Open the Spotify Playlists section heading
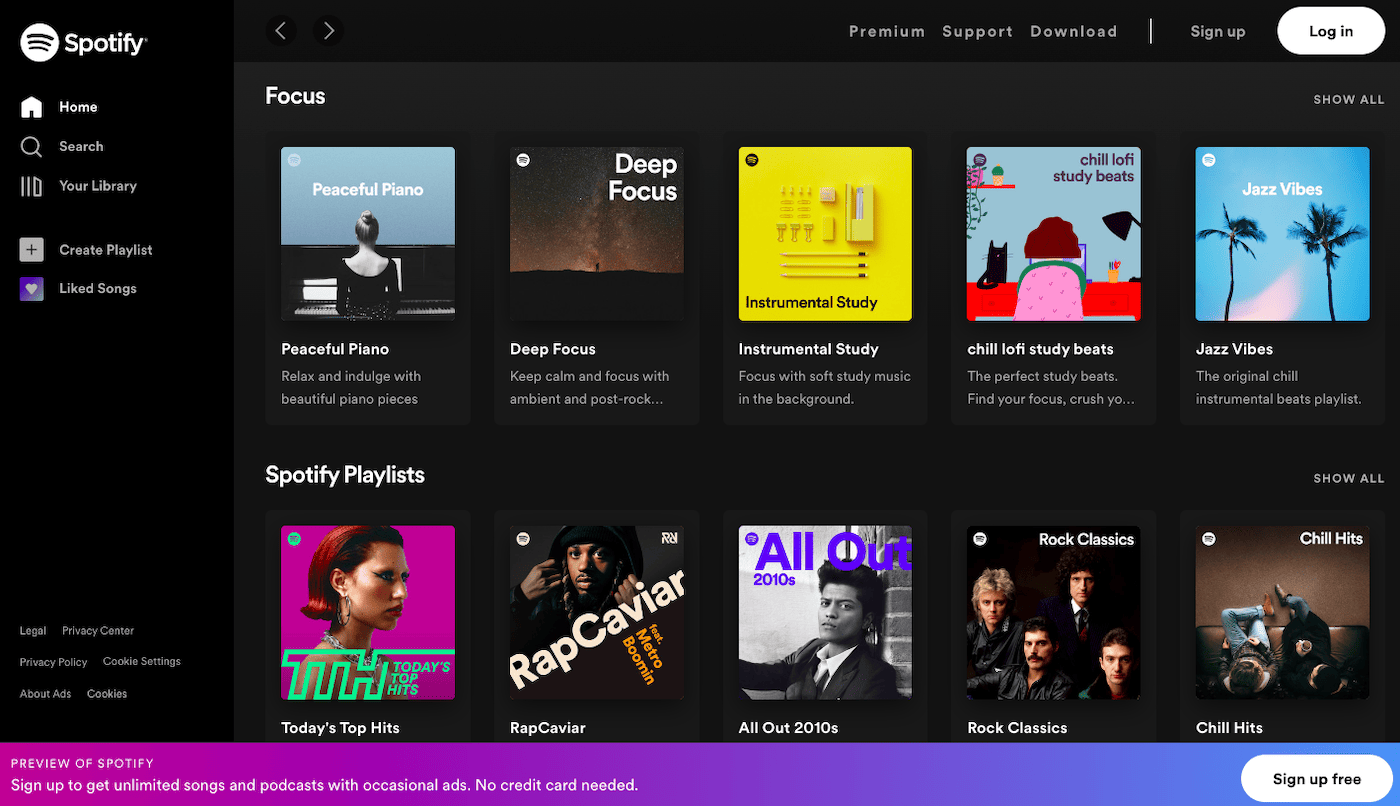 pos(345,475)
